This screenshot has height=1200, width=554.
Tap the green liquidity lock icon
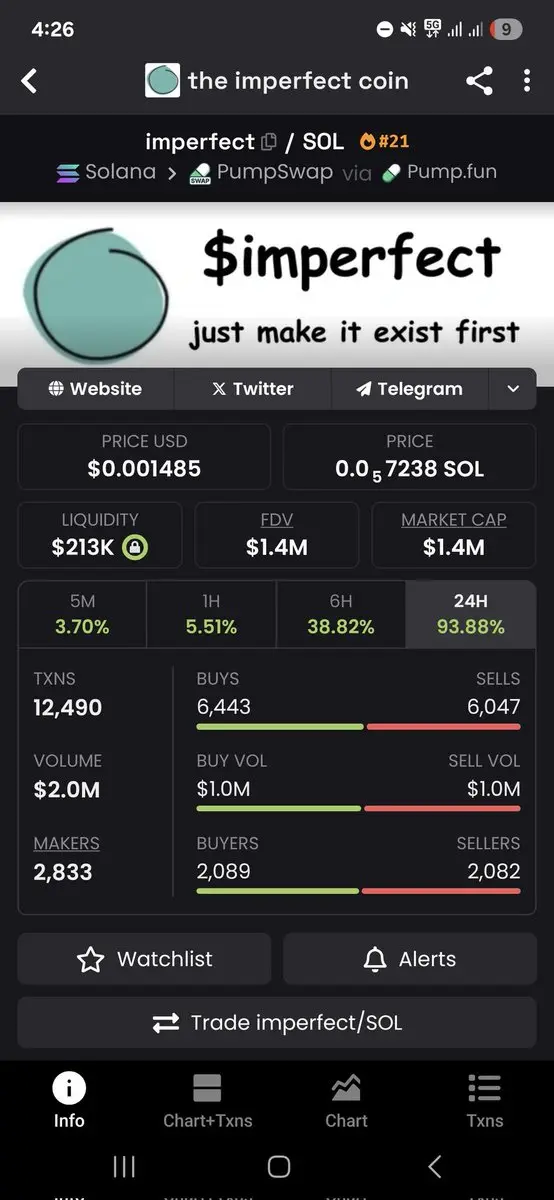pyautogui.click(x=133, y=547)
